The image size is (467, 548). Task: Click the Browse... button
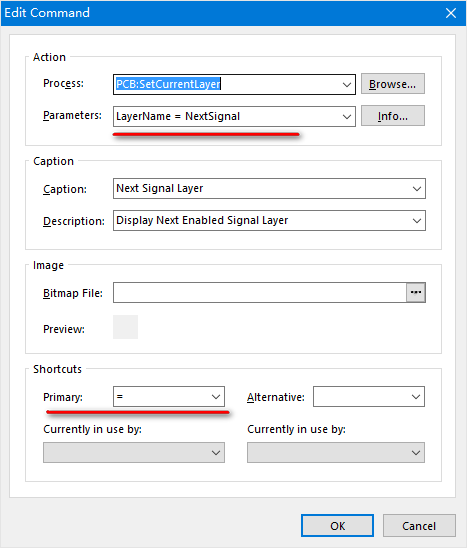click(393, 84)
